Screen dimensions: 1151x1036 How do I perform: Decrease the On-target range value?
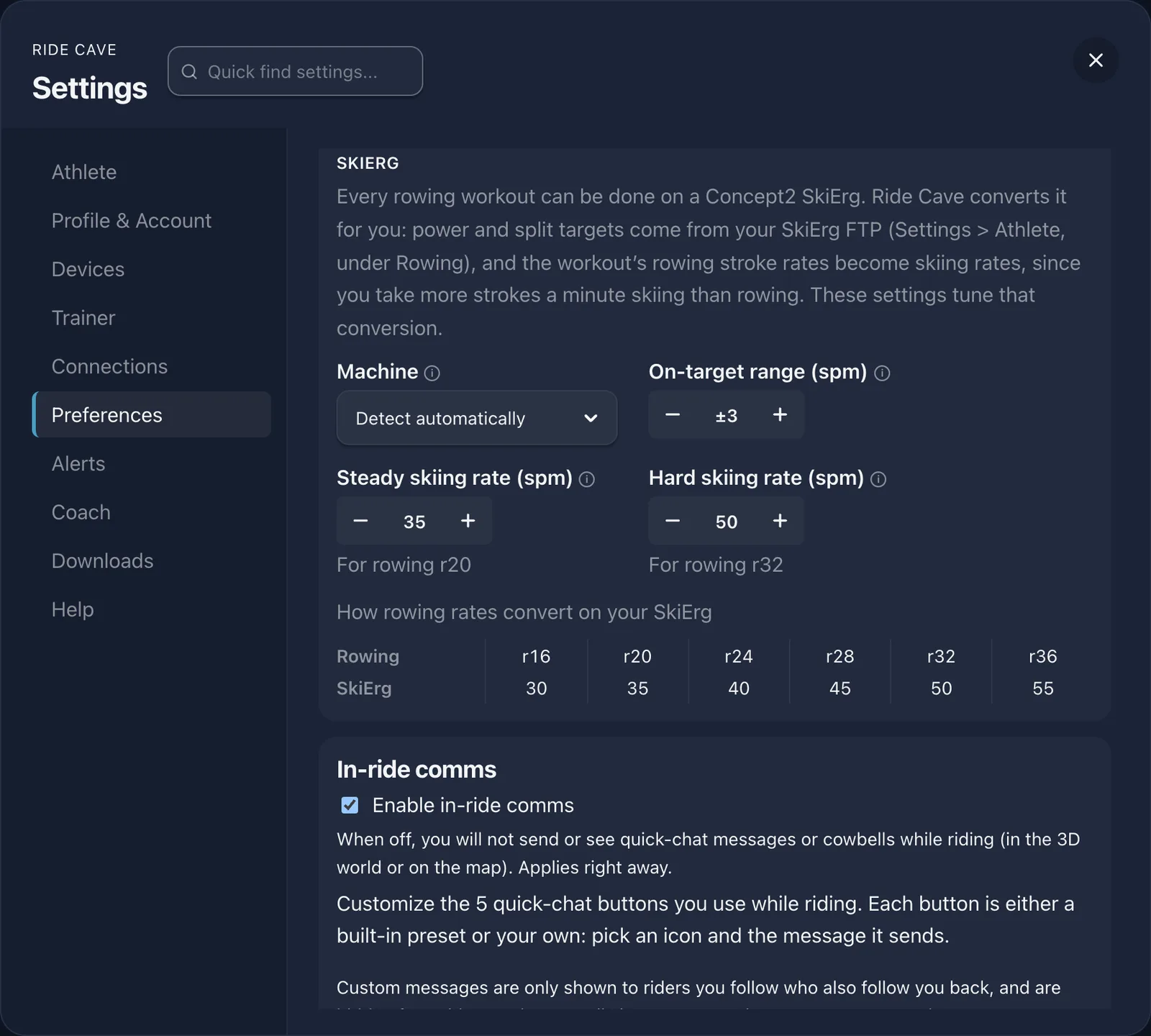click(673, 414)
